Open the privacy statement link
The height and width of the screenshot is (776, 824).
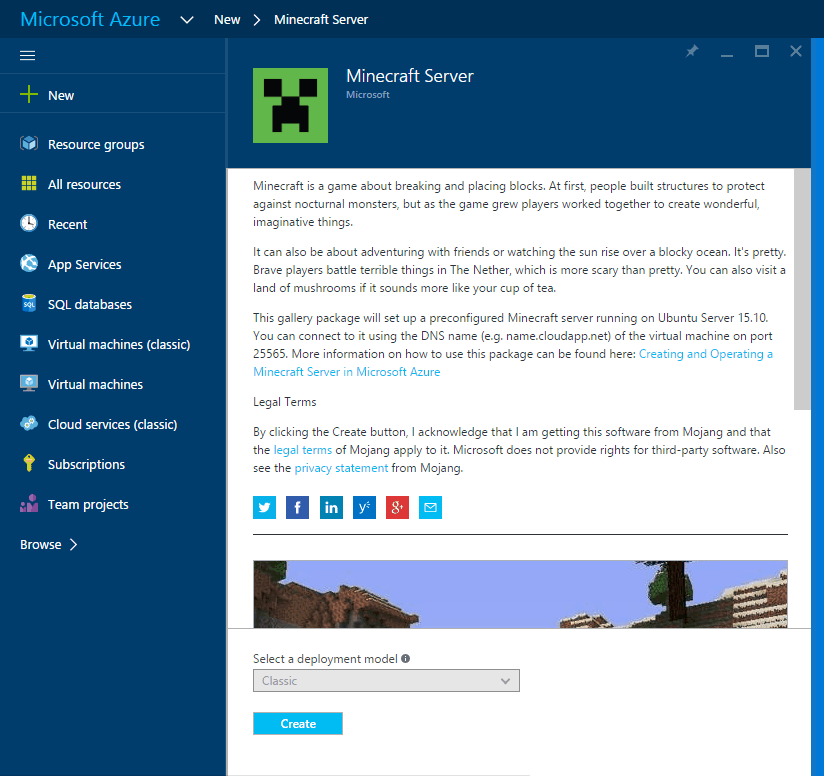tap(341, 468)
